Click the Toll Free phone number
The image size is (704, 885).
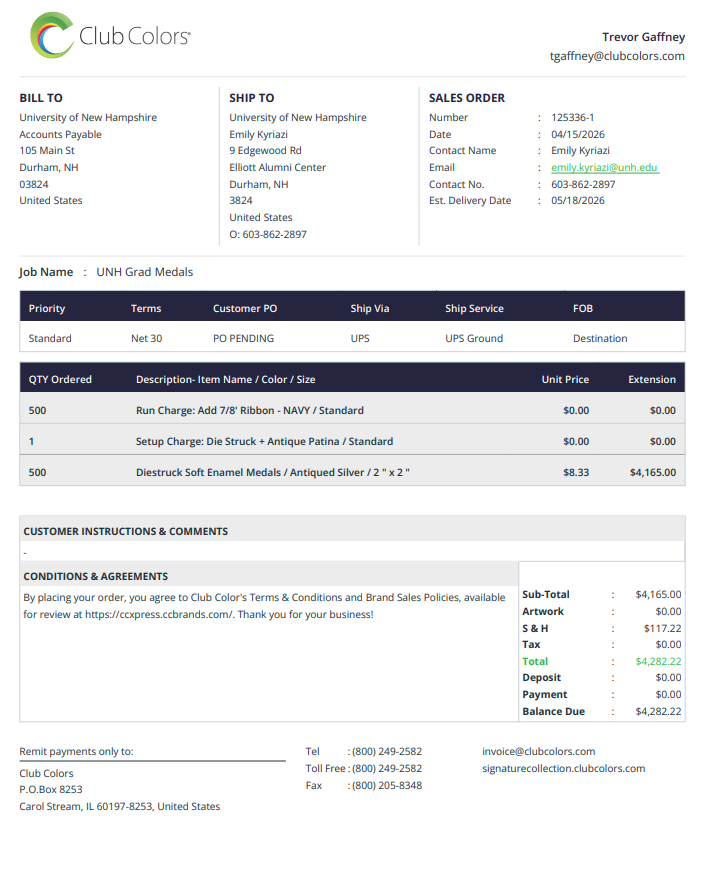pyautogui.click(x=387, y=768)
